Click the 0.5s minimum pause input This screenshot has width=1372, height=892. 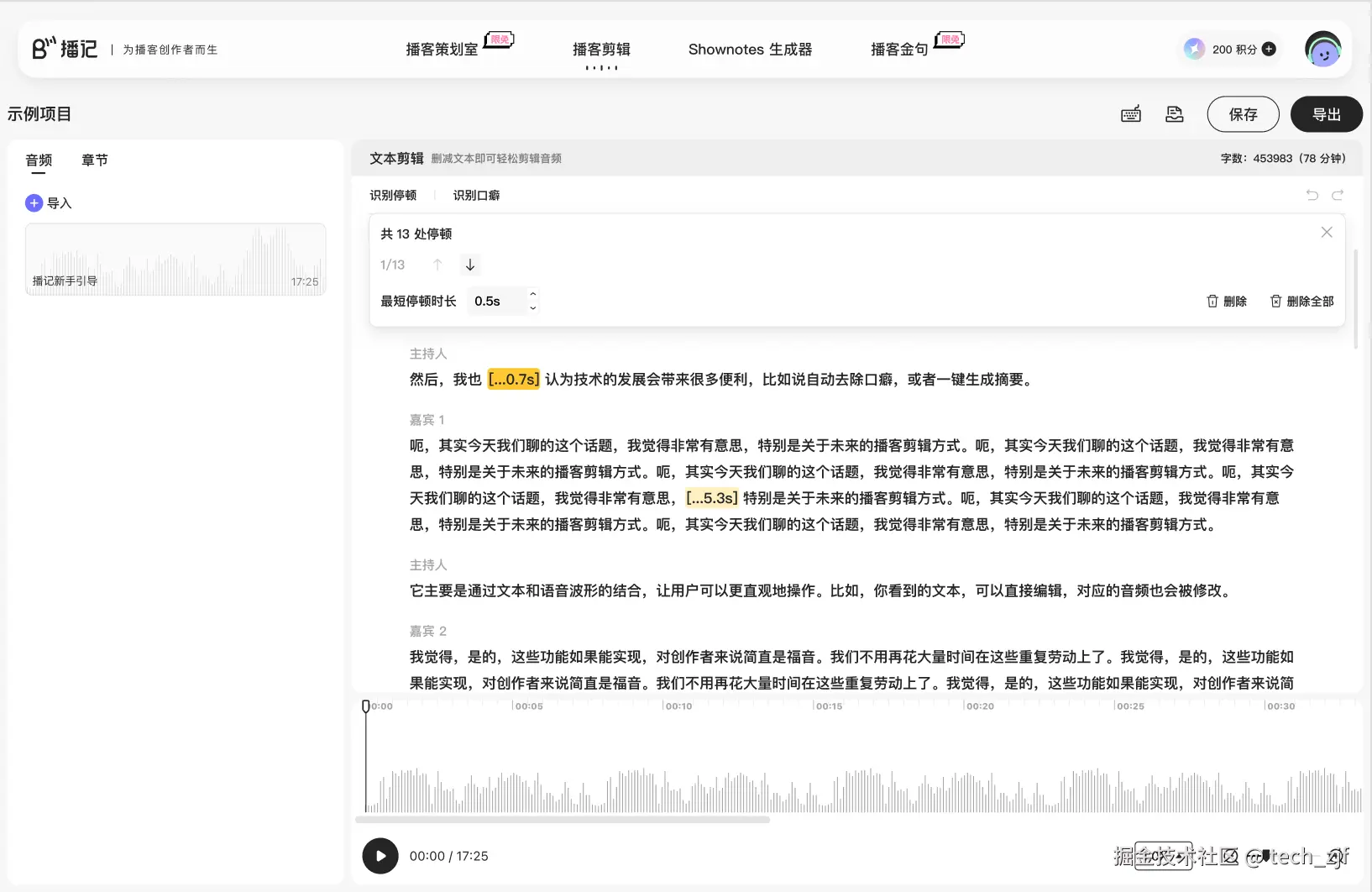[x=496, y=301]
